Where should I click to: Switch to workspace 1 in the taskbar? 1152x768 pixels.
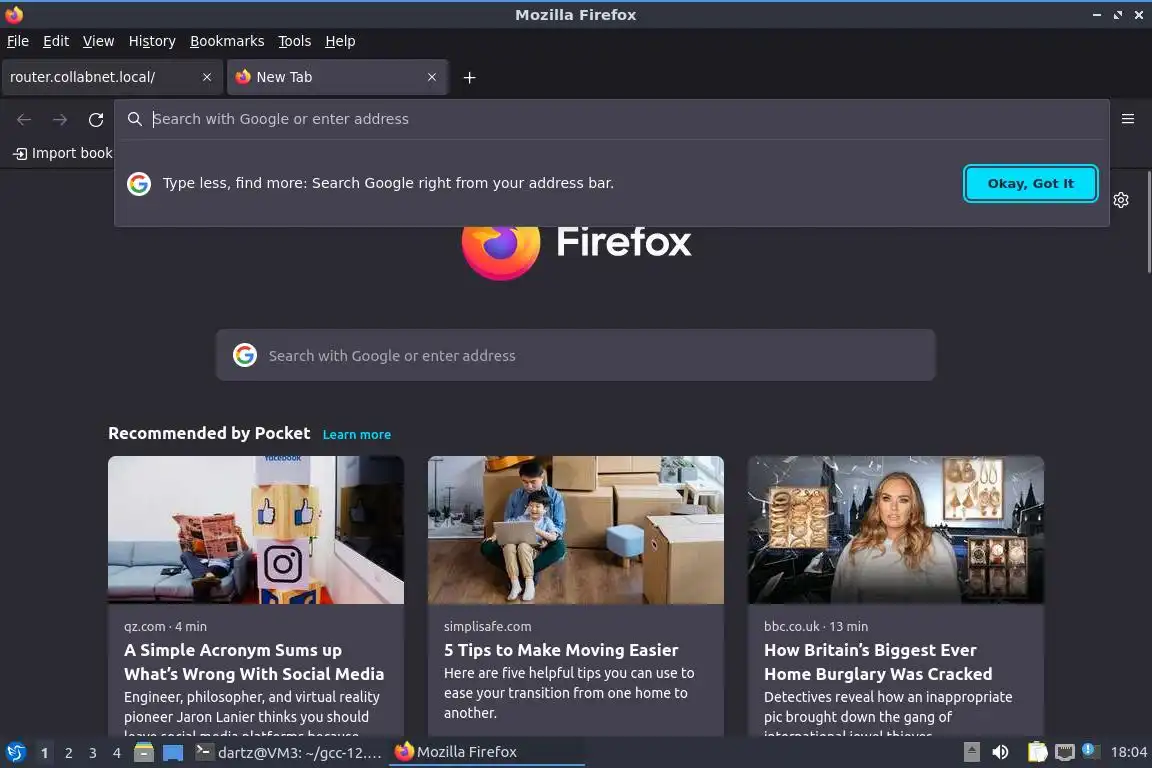pos(44,753)
